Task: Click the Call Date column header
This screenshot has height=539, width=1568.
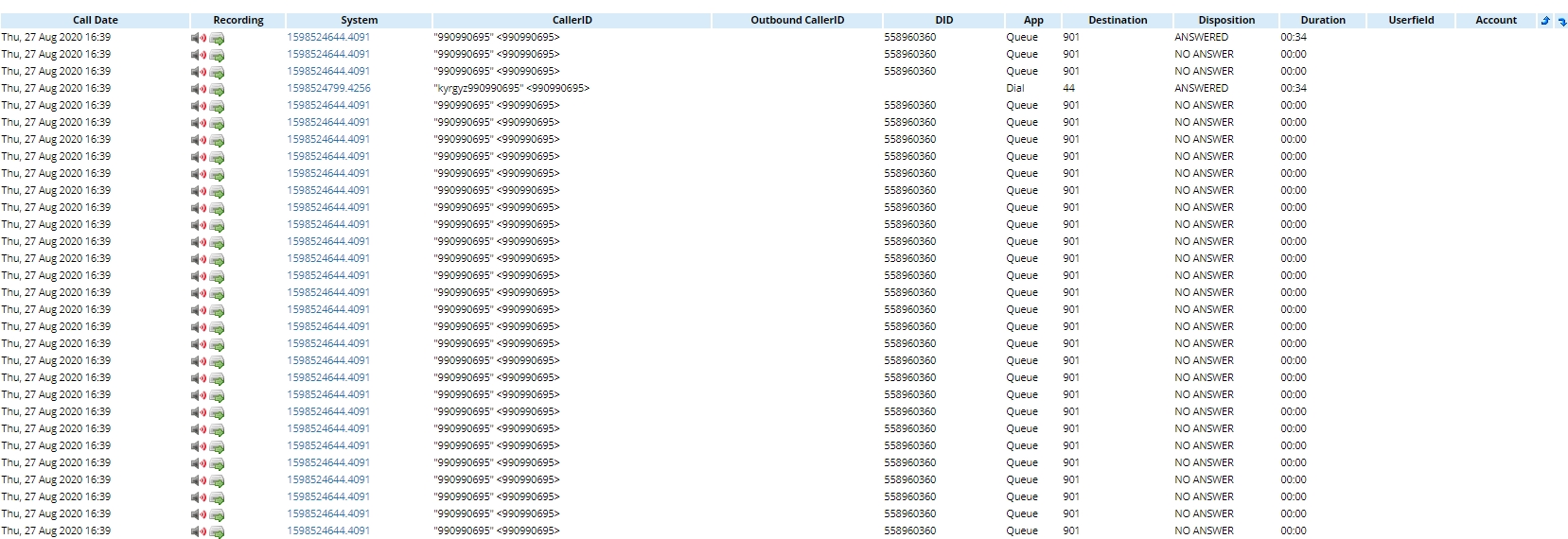Action: click(96, 20)
